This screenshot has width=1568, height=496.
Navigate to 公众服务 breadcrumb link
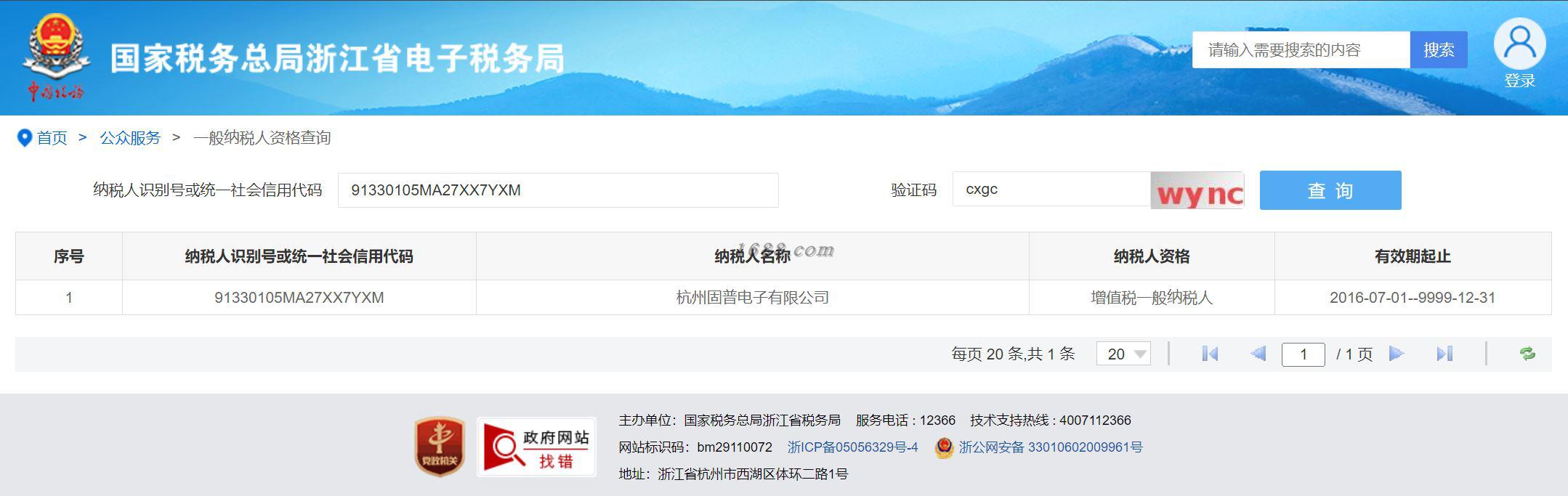pos(130,138)
